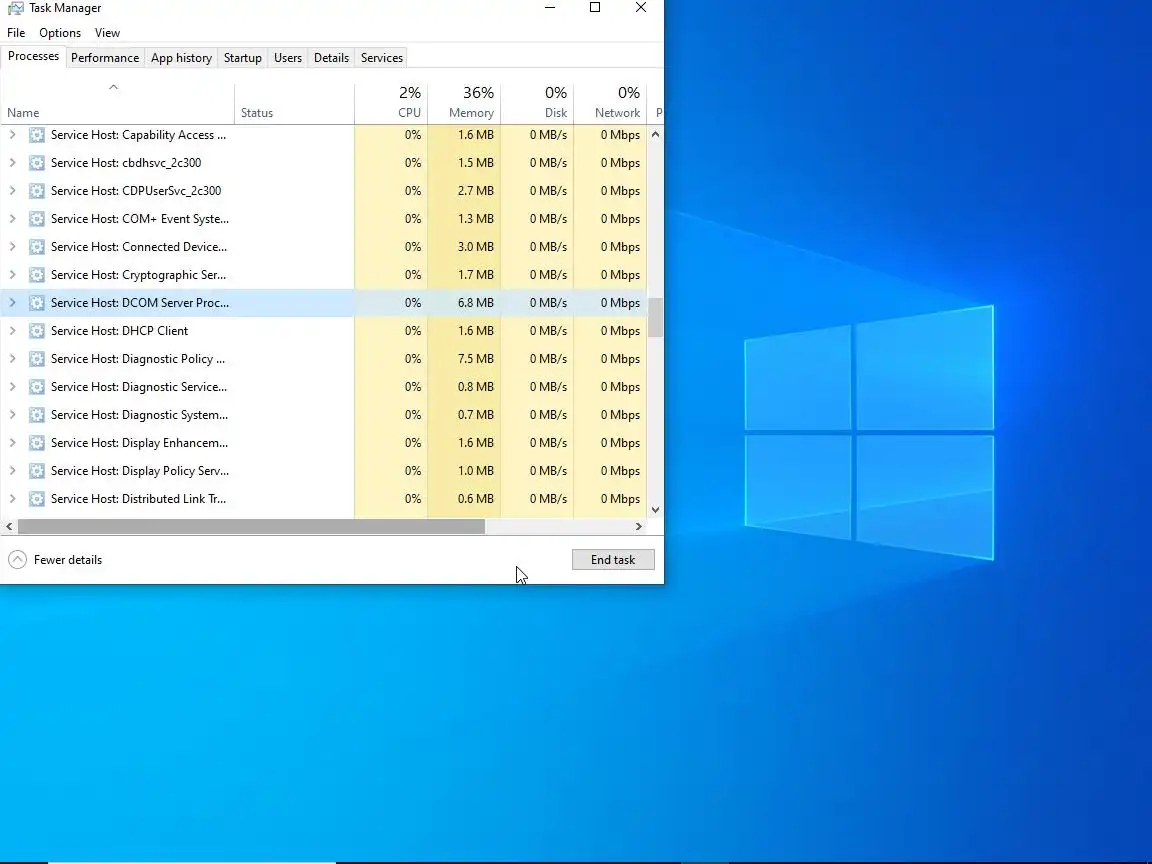
Task: Sort by the Memory column header
Action: coord(464,104)
